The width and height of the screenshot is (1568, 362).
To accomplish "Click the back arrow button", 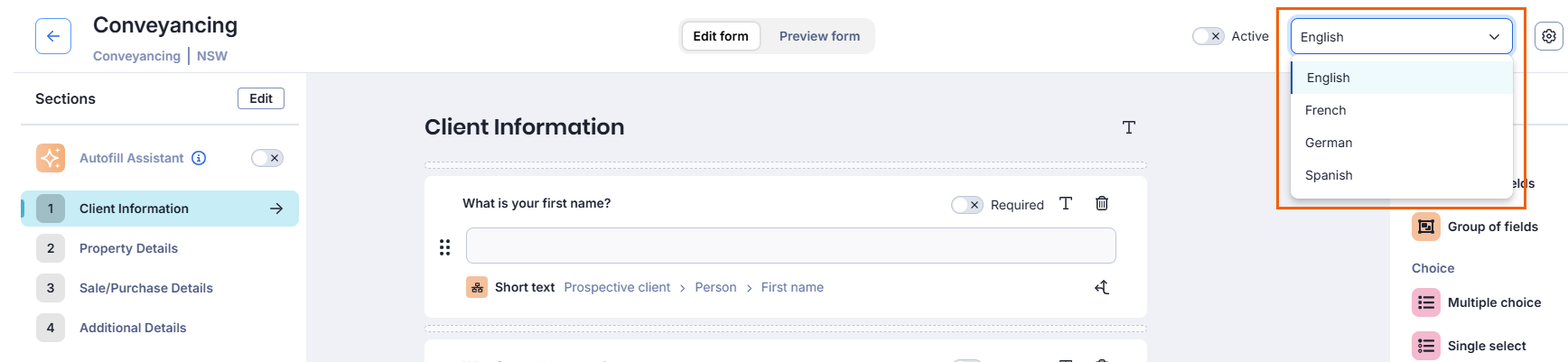I will coord(53,36).
